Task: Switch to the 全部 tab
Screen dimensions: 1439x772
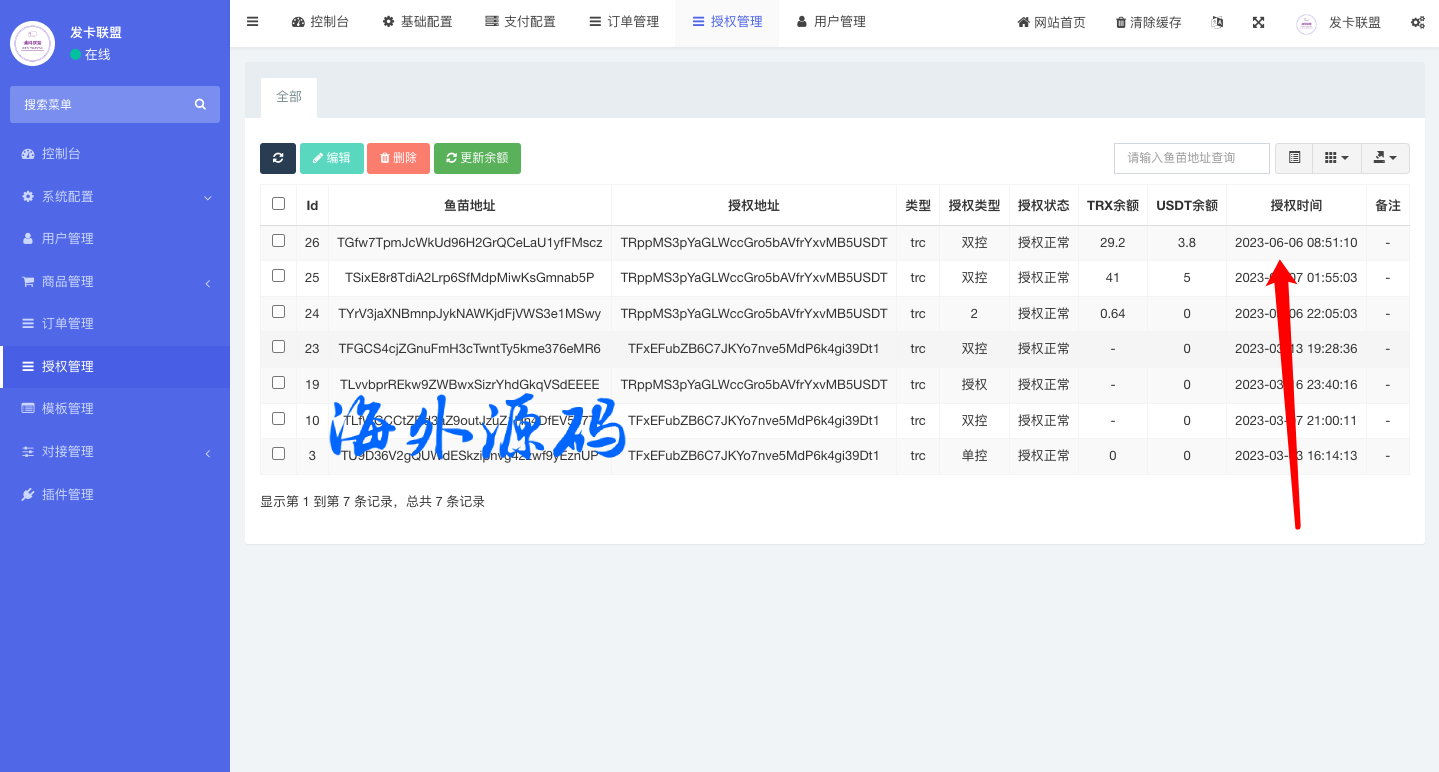Action: click(x=289, y=97)
